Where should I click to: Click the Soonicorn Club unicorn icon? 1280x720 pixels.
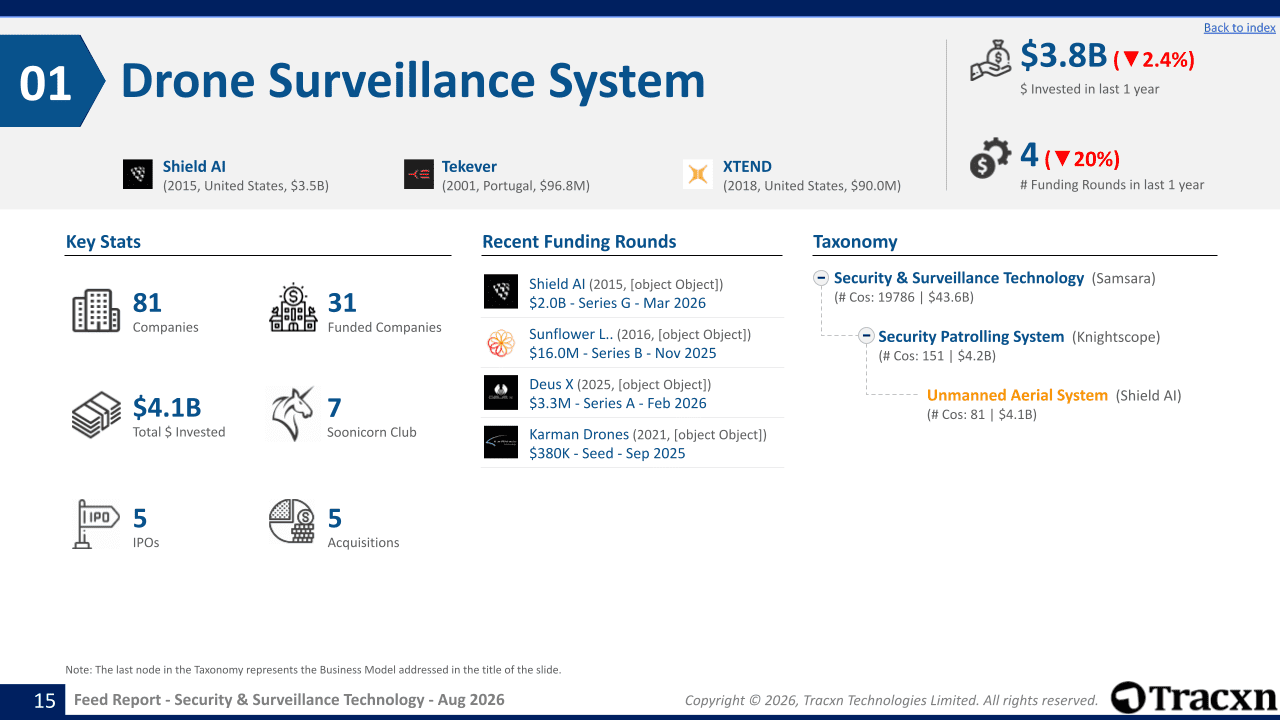pos(293,414)
